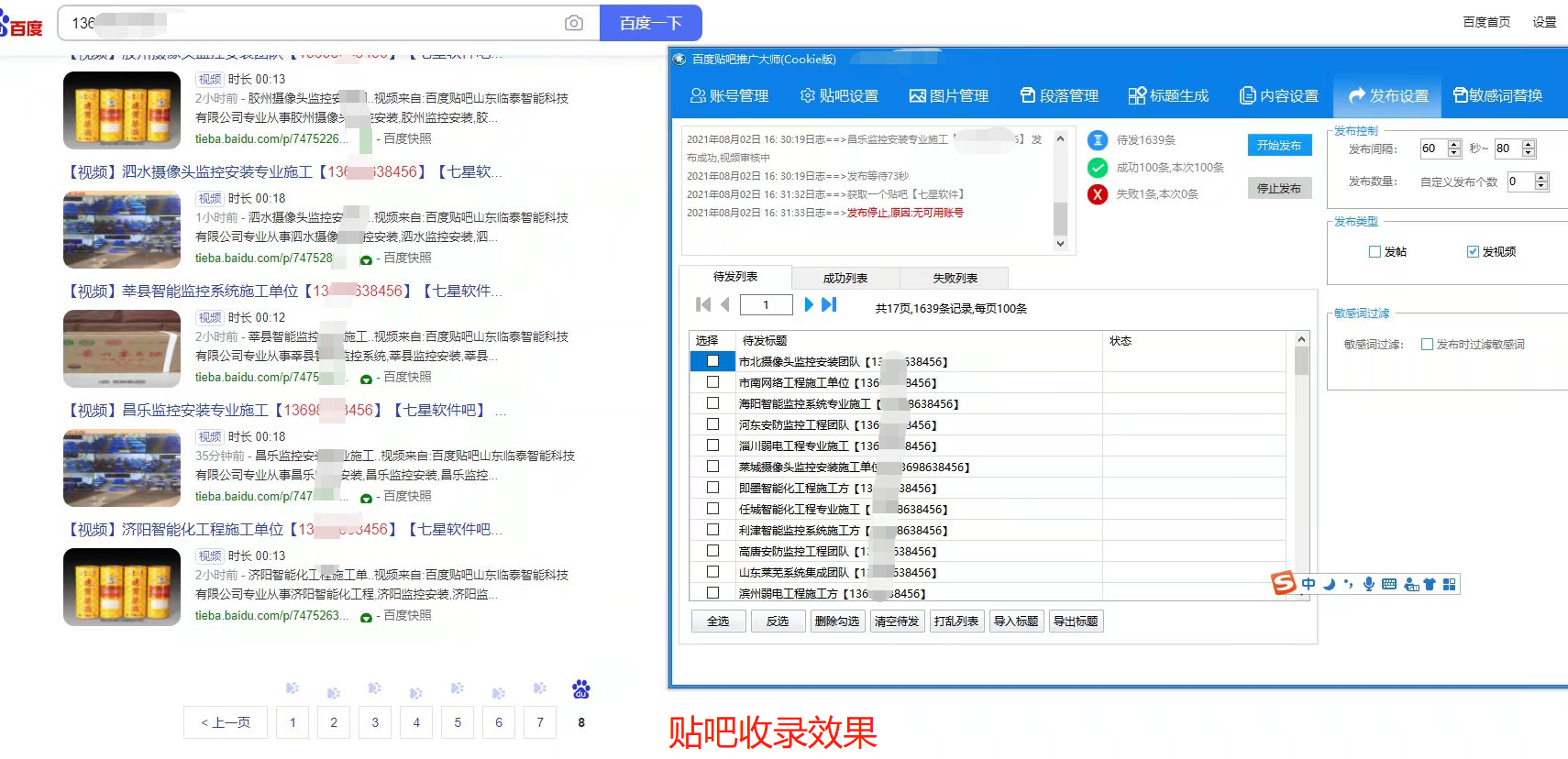Enable the 发帖 checkbox
1568x759 pixels.
pyautogui.click(x=1375, y=251)
